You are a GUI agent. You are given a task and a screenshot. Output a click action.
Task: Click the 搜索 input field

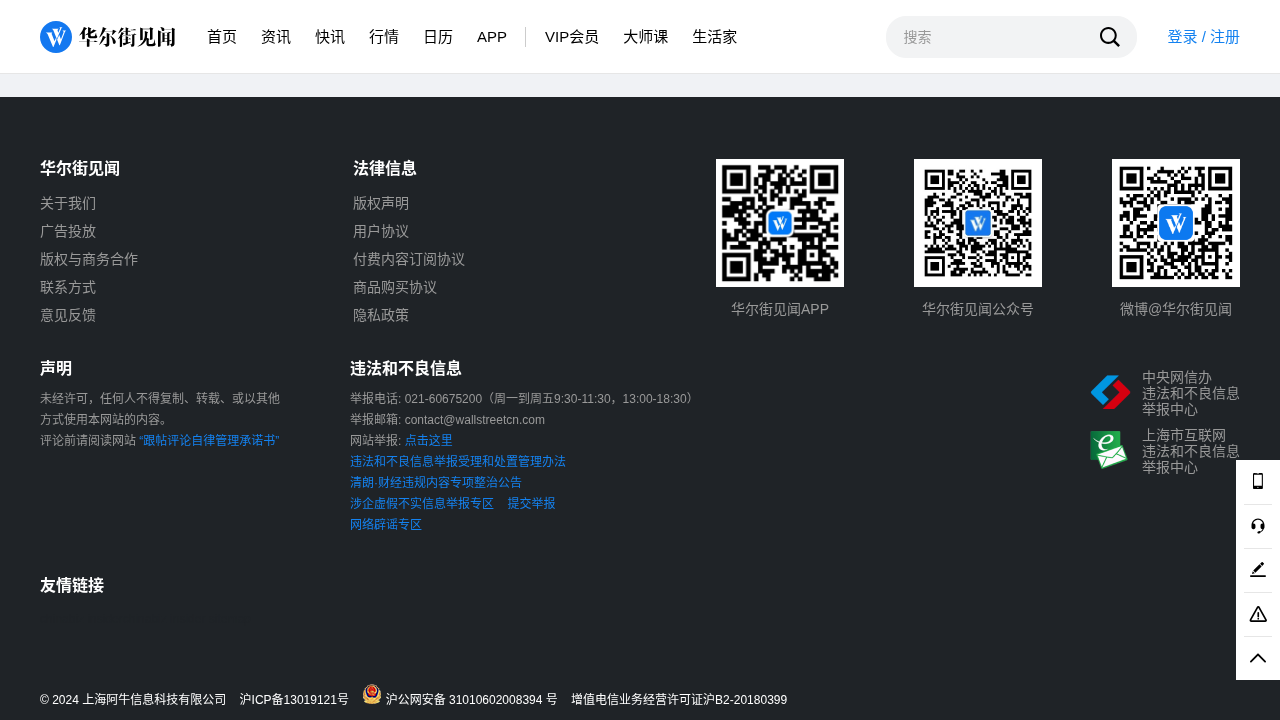(990, 37)
